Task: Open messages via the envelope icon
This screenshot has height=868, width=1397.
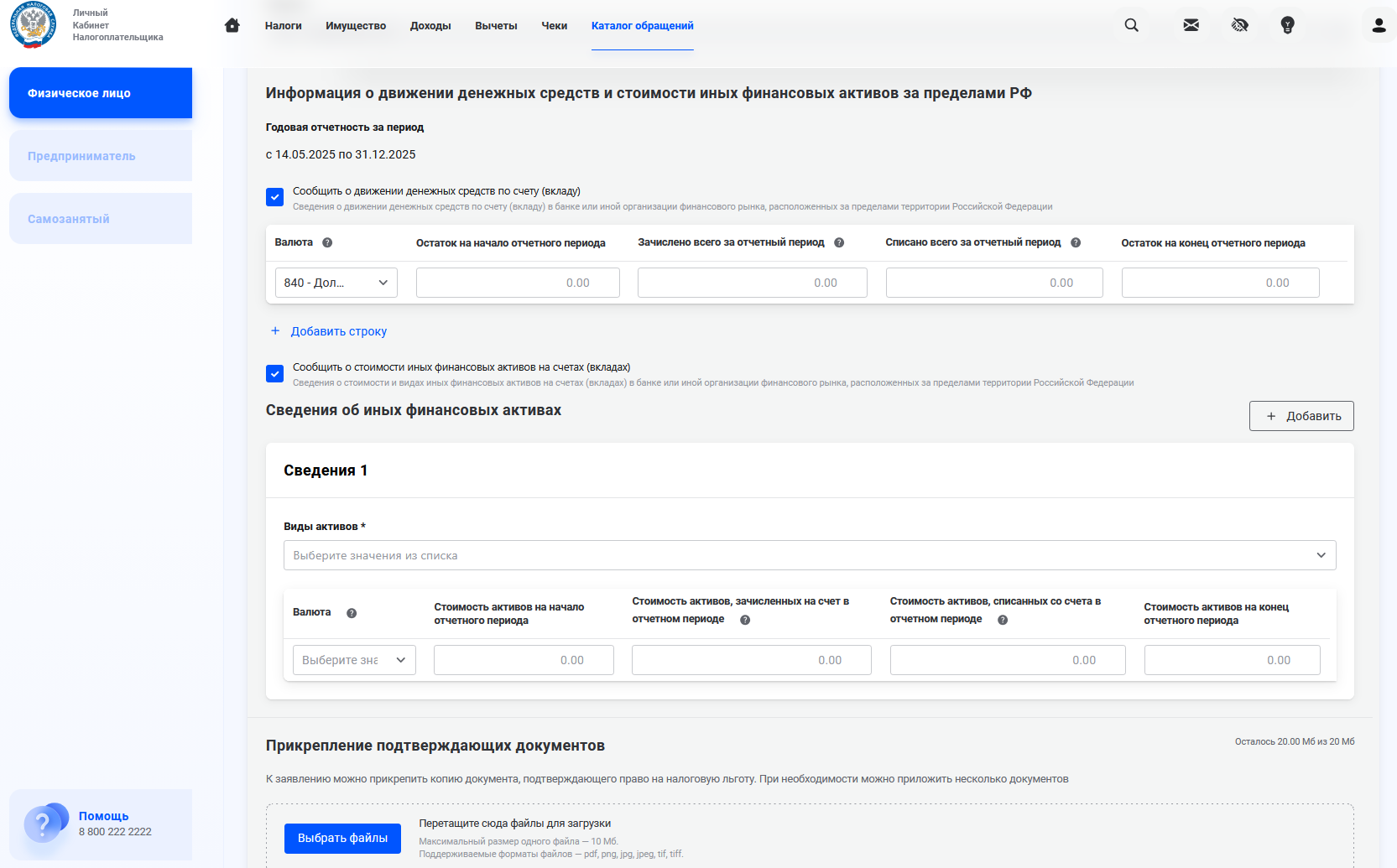Action: [x=1191, y=25]
